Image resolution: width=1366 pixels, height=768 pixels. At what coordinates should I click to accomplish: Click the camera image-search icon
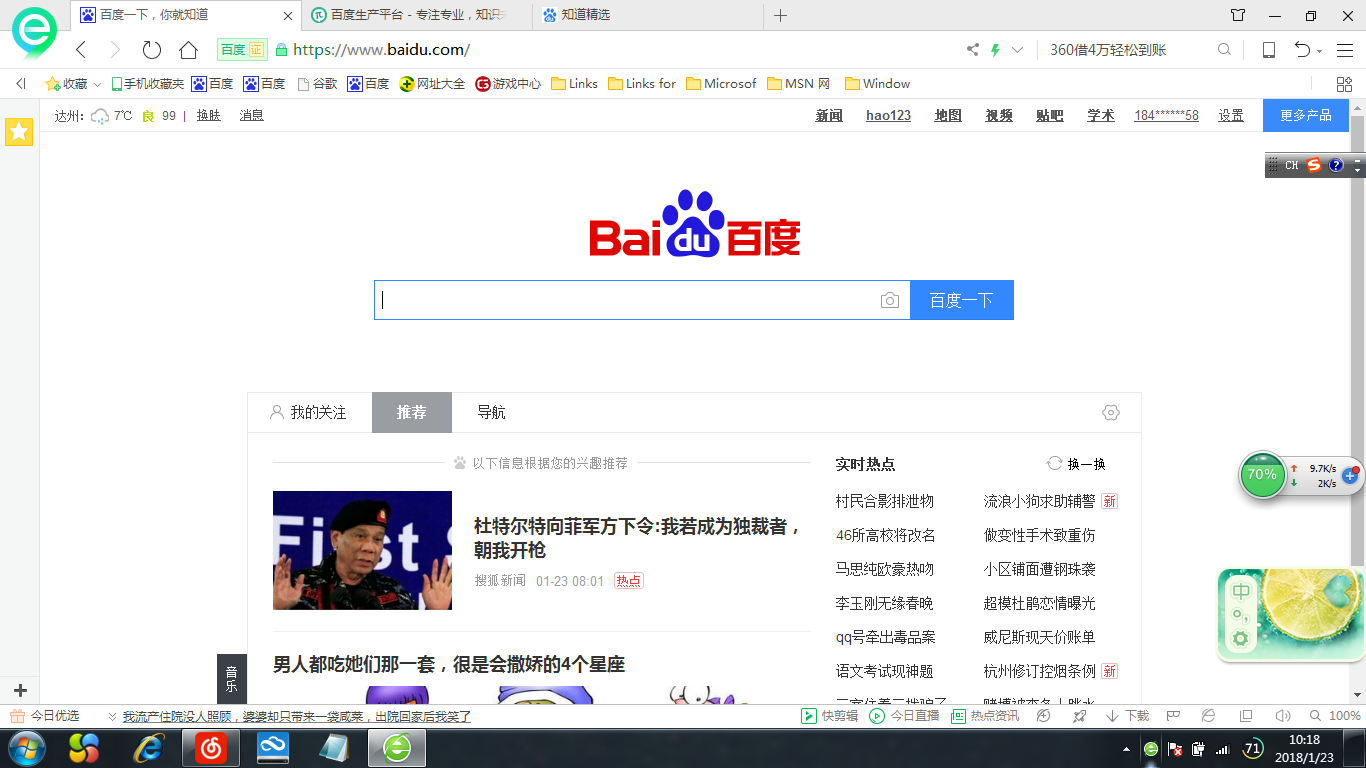click(890, 300)
